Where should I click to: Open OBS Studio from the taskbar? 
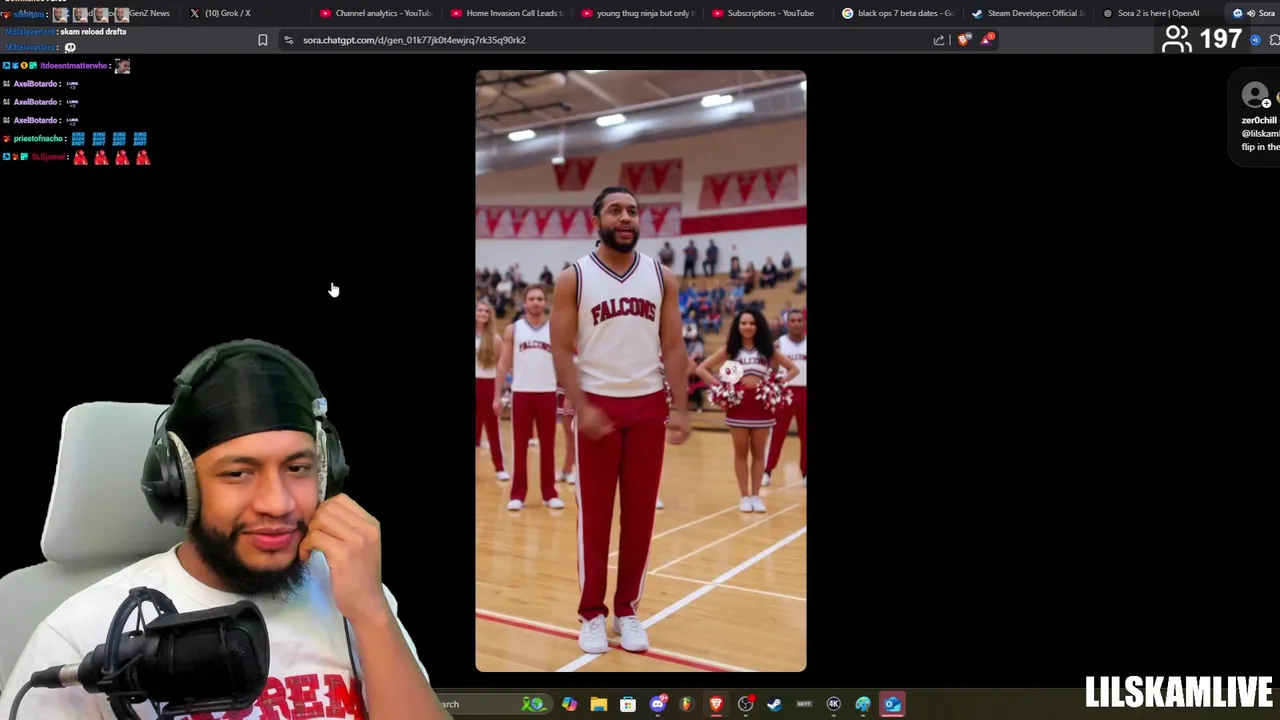745,704
